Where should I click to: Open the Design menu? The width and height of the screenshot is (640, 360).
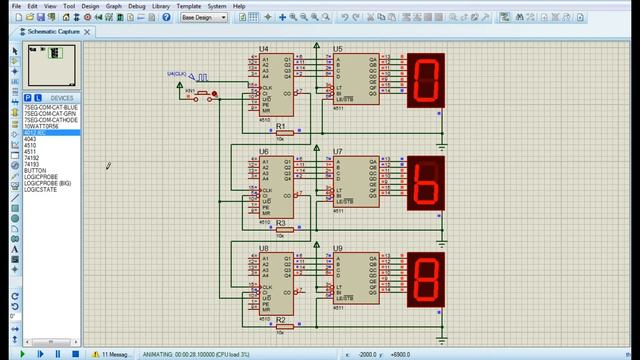coord(90,6)
